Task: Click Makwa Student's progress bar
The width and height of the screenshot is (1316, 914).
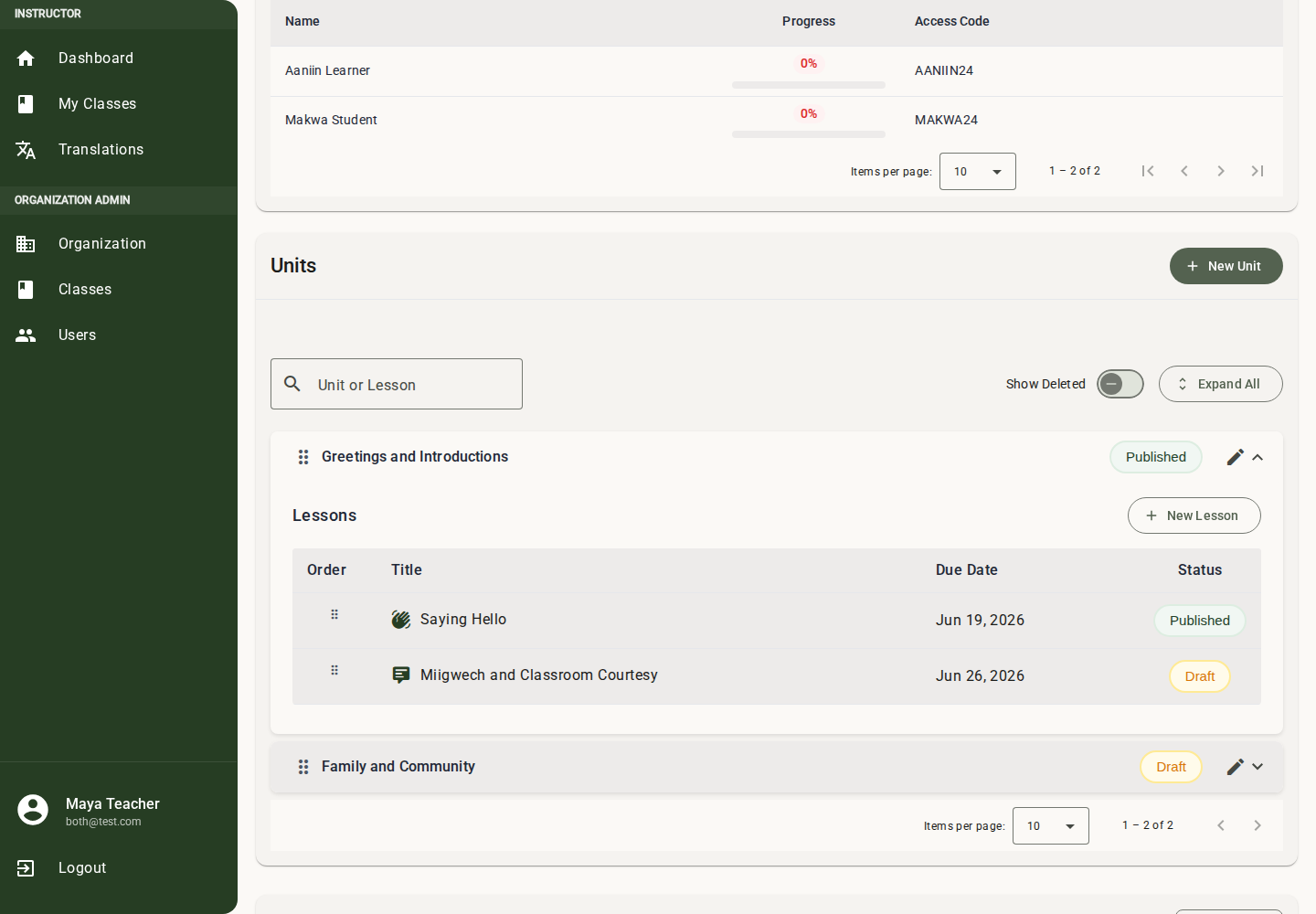Action: pyautogui.click(x=809, y=134)
